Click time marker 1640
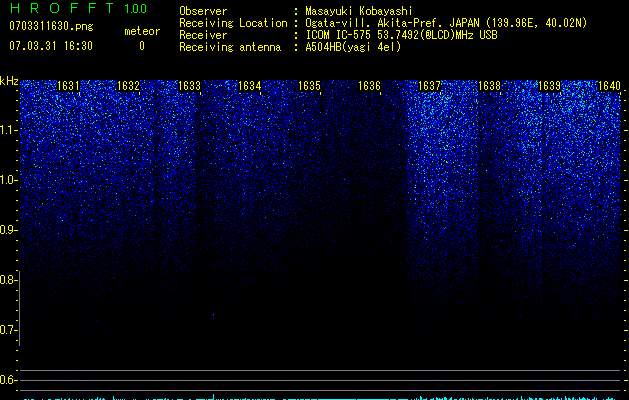 (609, 85)
